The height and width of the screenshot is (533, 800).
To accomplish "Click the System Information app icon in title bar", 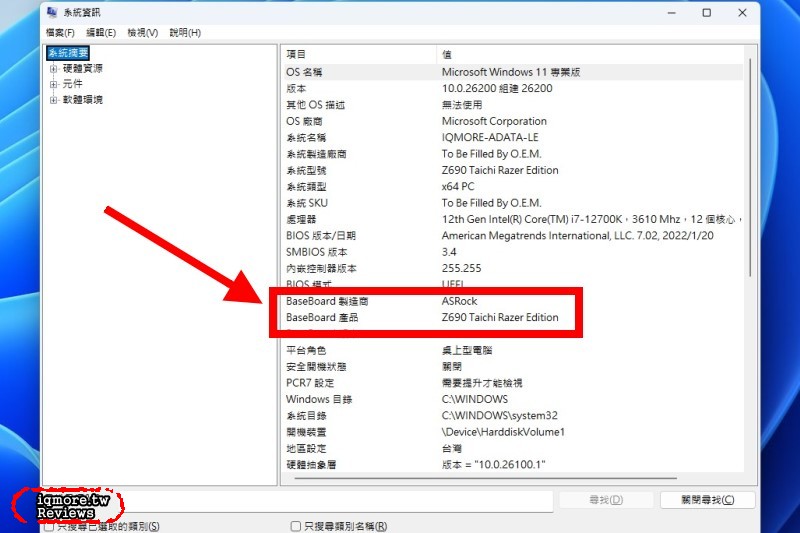I will 52,12.
